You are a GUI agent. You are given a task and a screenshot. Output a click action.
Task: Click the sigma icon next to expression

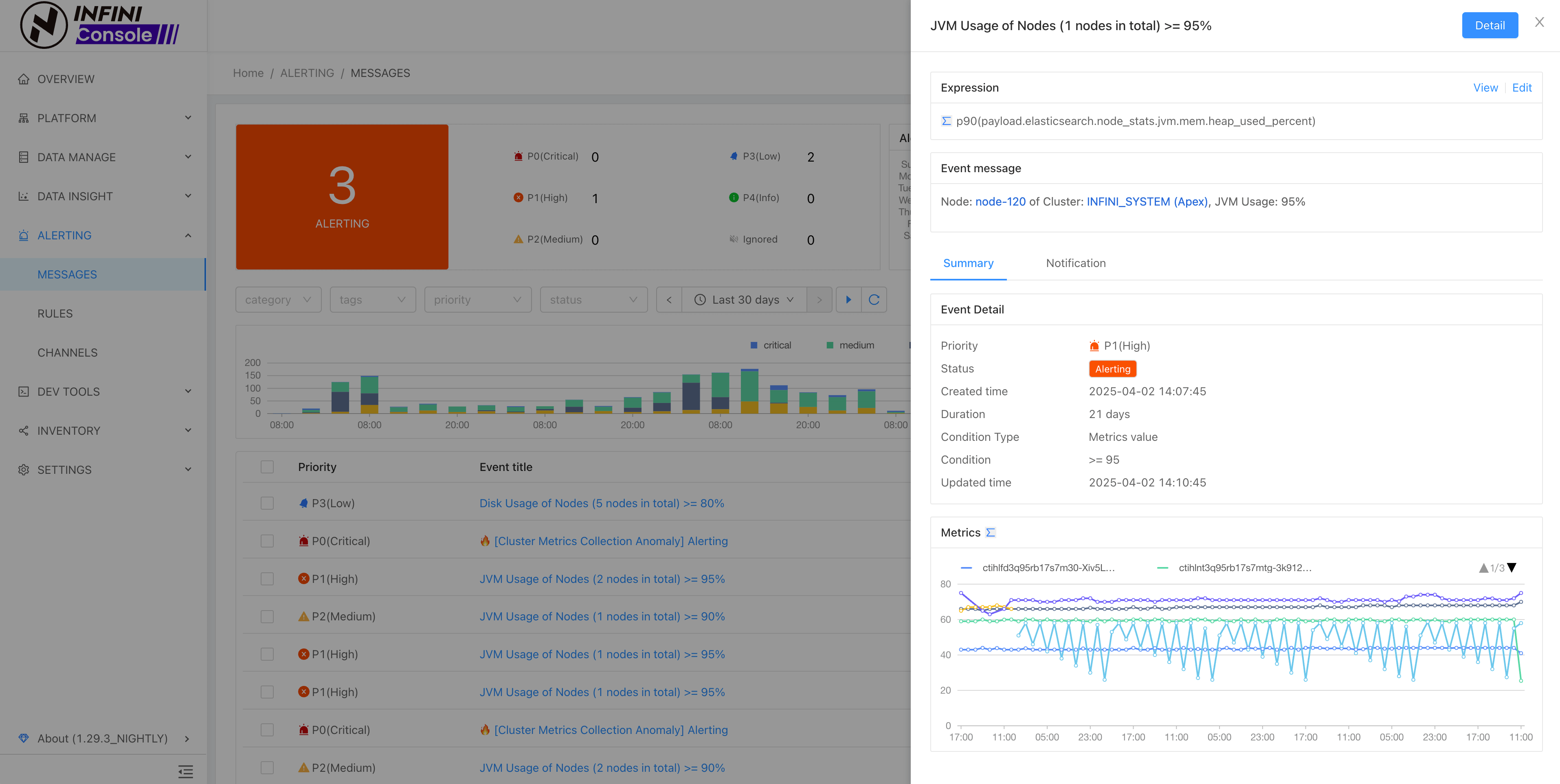(946, 121)
